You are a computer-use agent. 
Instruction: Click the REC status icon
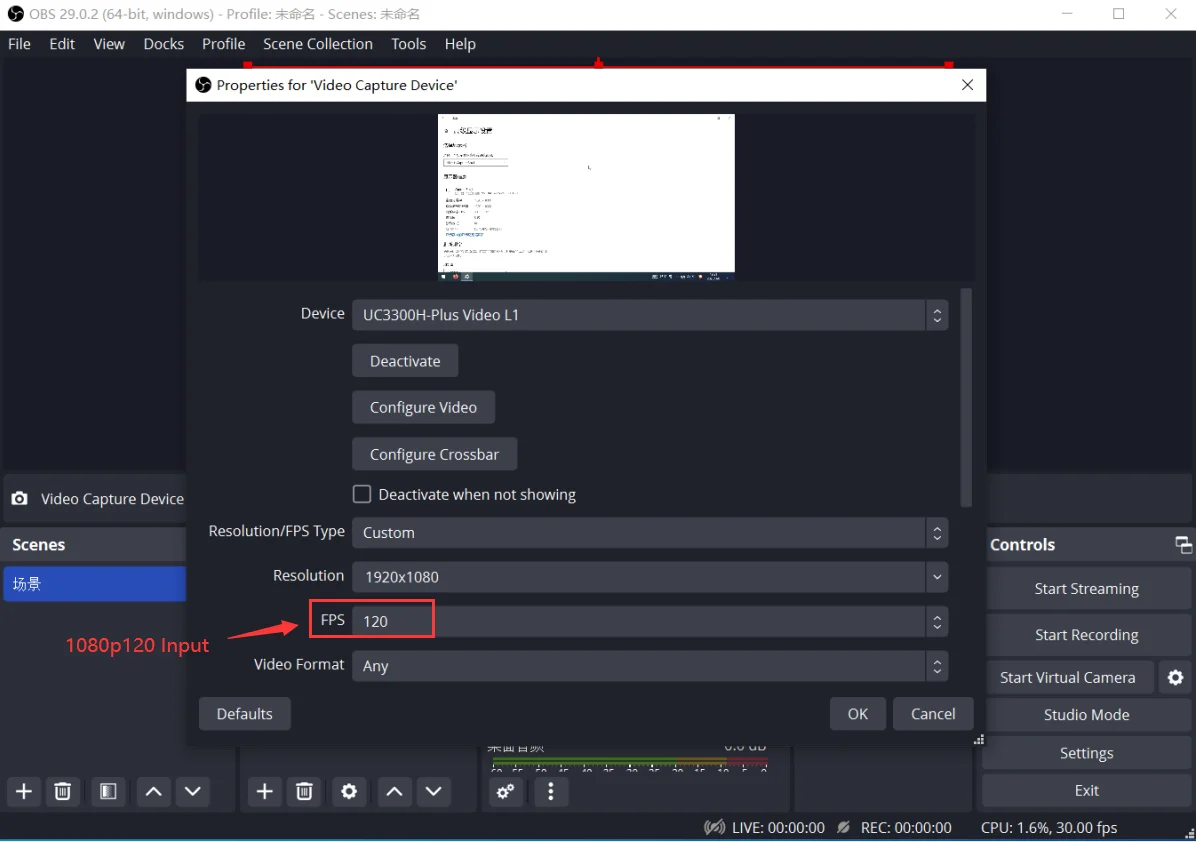[844, 828]
